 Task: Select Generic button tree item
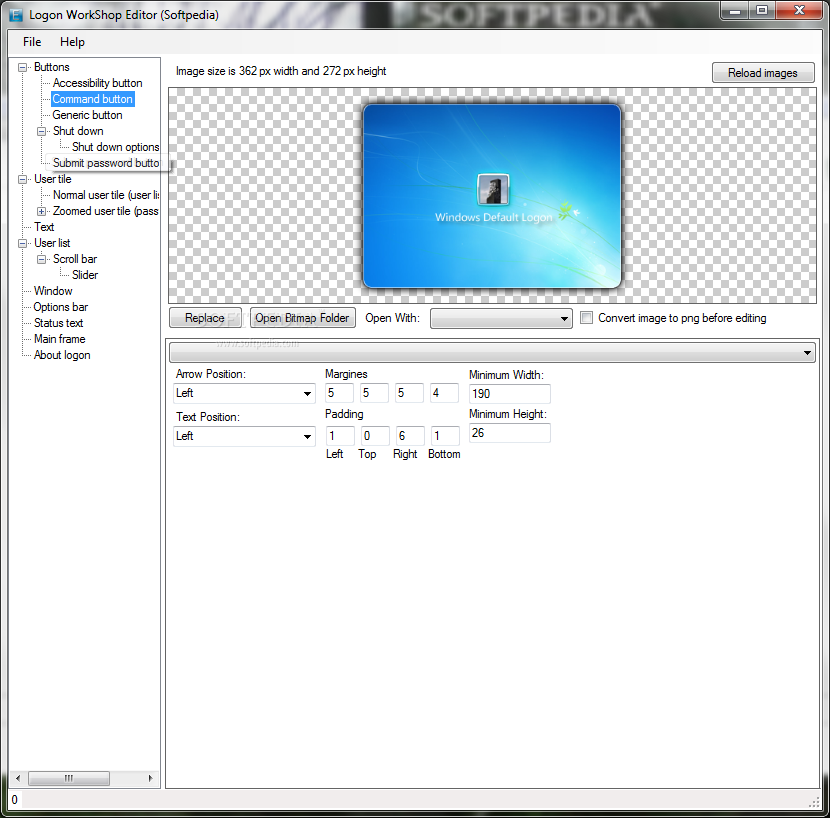87,115
